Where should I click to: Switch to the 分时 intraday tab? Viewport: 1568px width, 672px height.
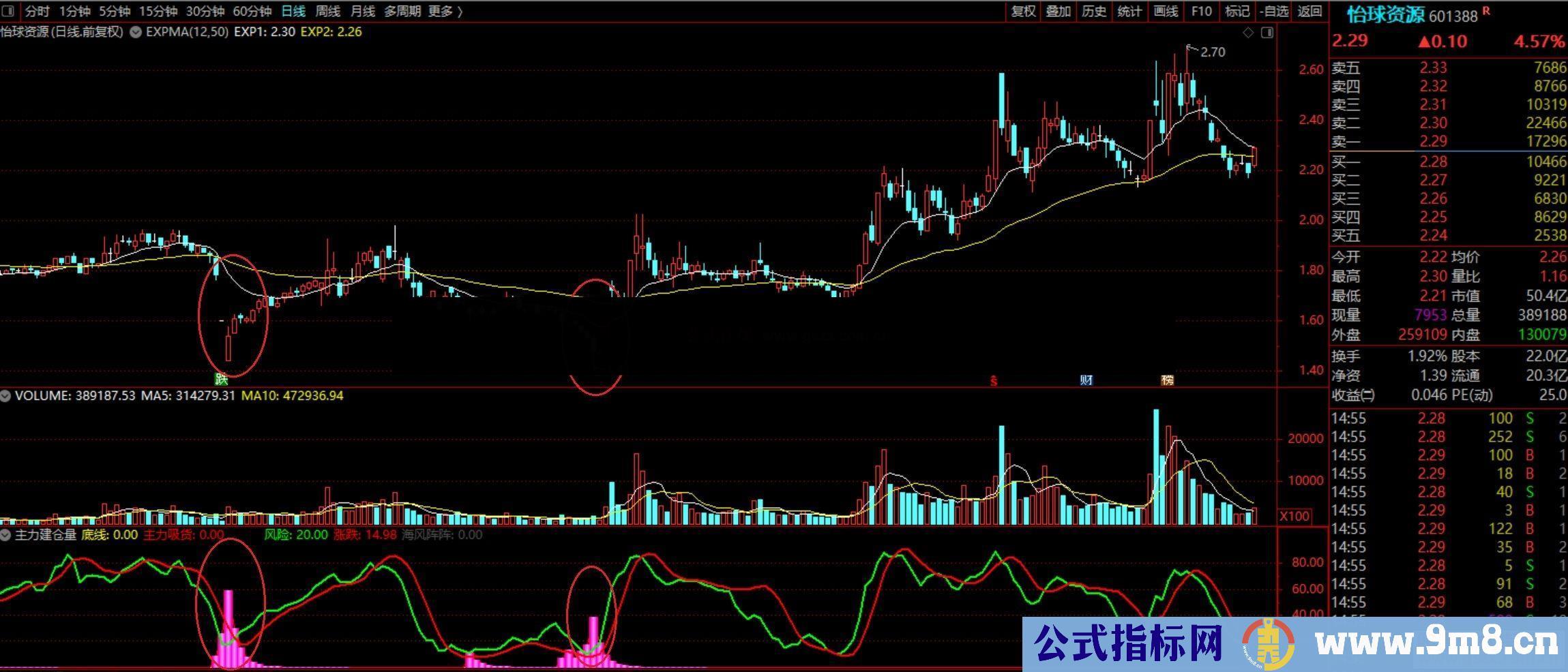click(x=38, y=11)
